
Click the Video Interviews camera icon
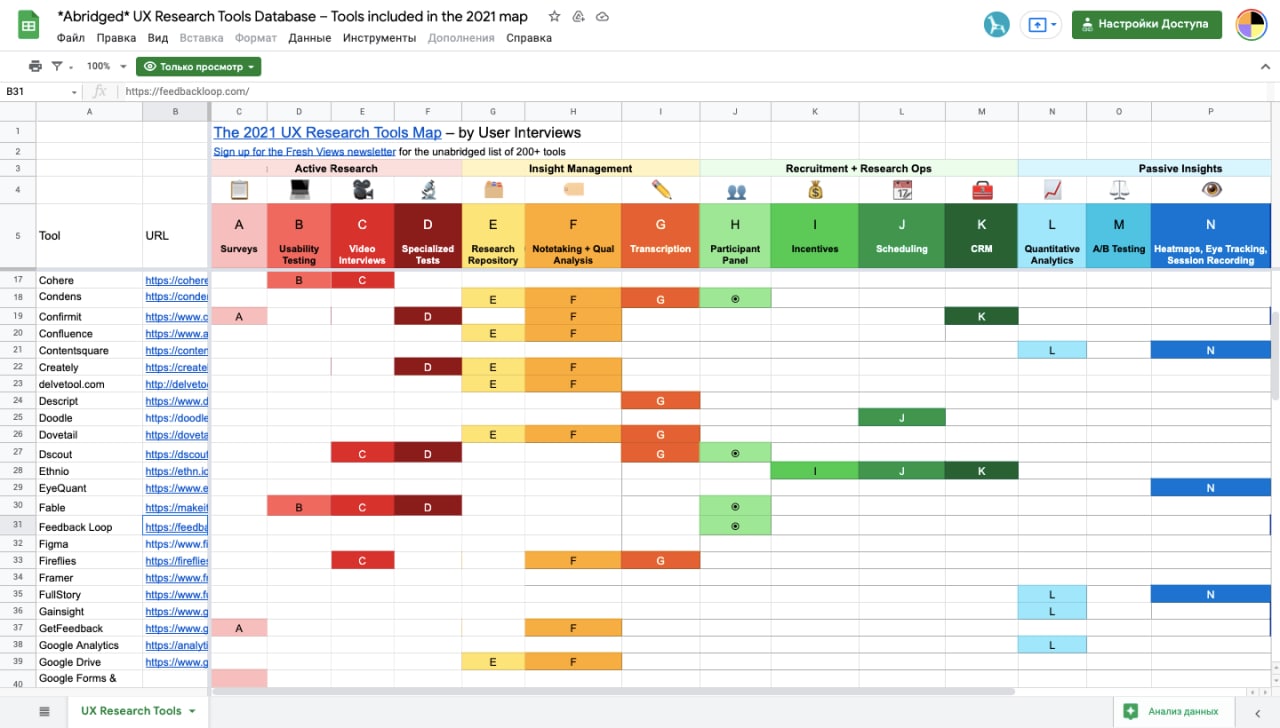coord(363,189)
